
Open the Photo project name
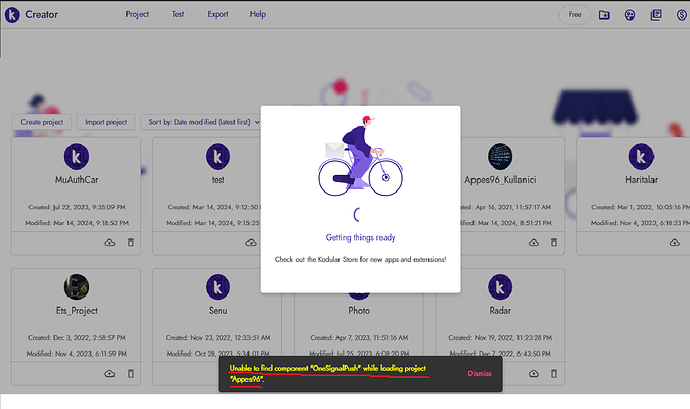tap(359, 310)
